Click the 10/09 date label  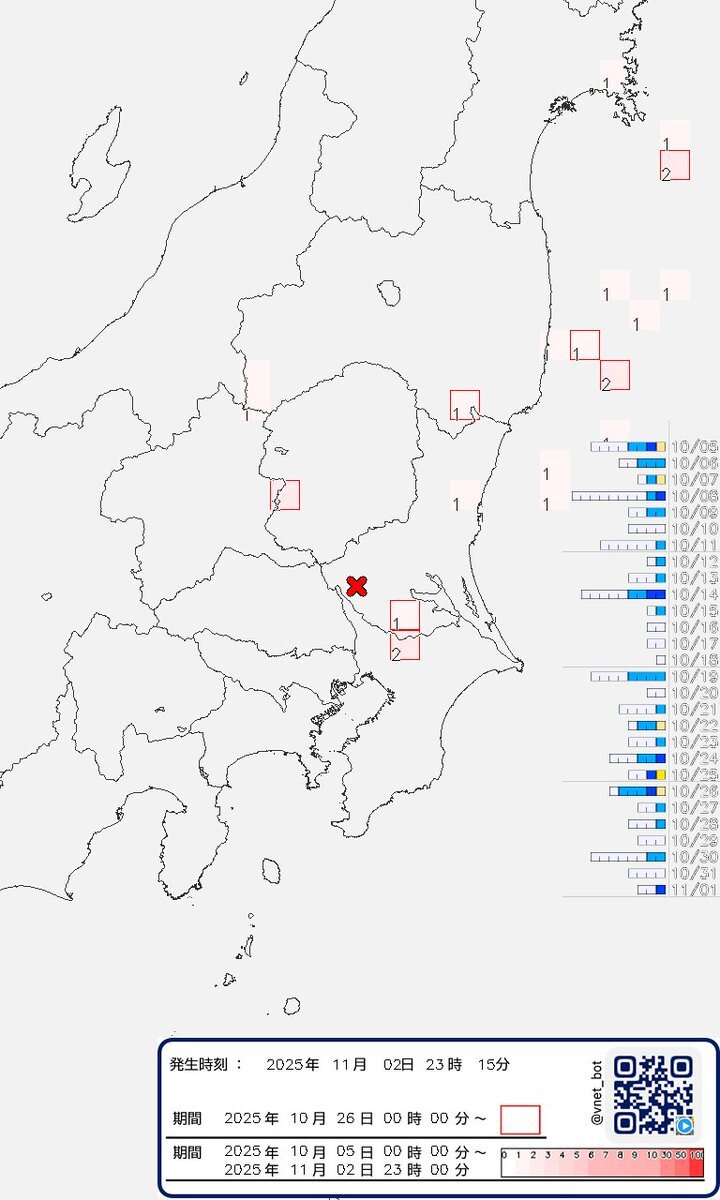(x=694, y=512)
